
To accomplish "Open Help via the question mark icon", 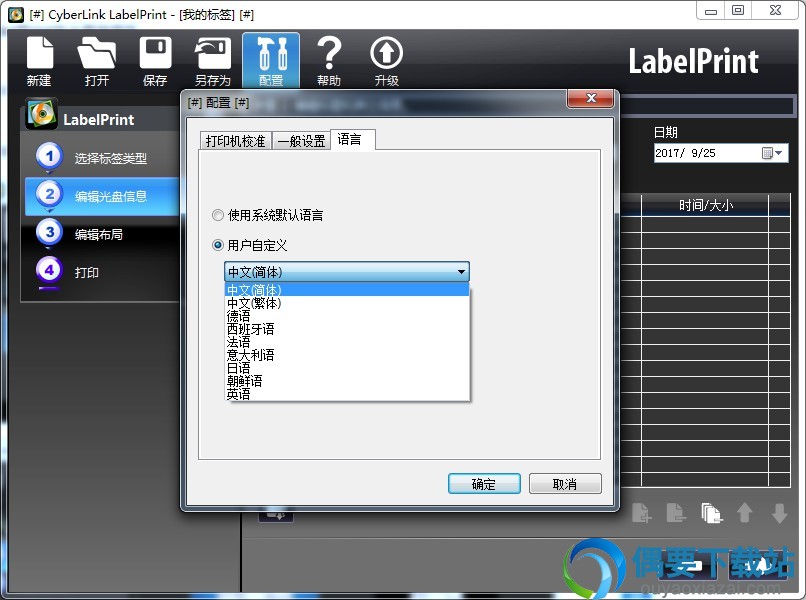I will click(x=329, y=61).
